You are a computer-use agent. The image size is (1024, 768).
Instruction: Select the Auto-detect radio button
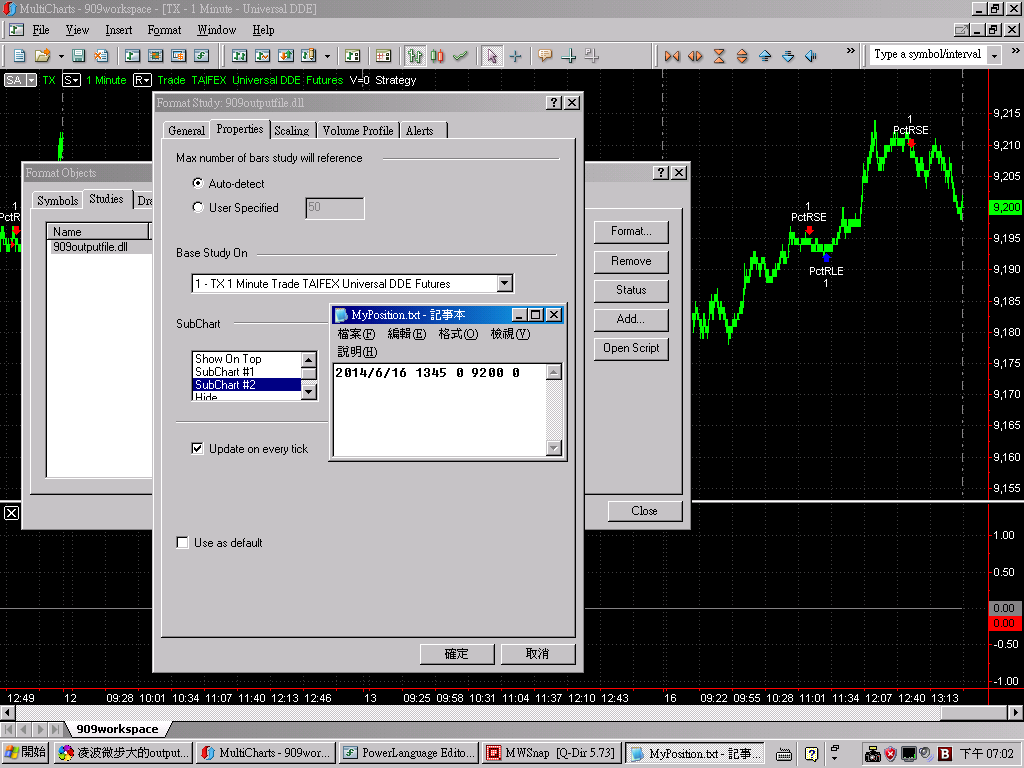point(198,183)
